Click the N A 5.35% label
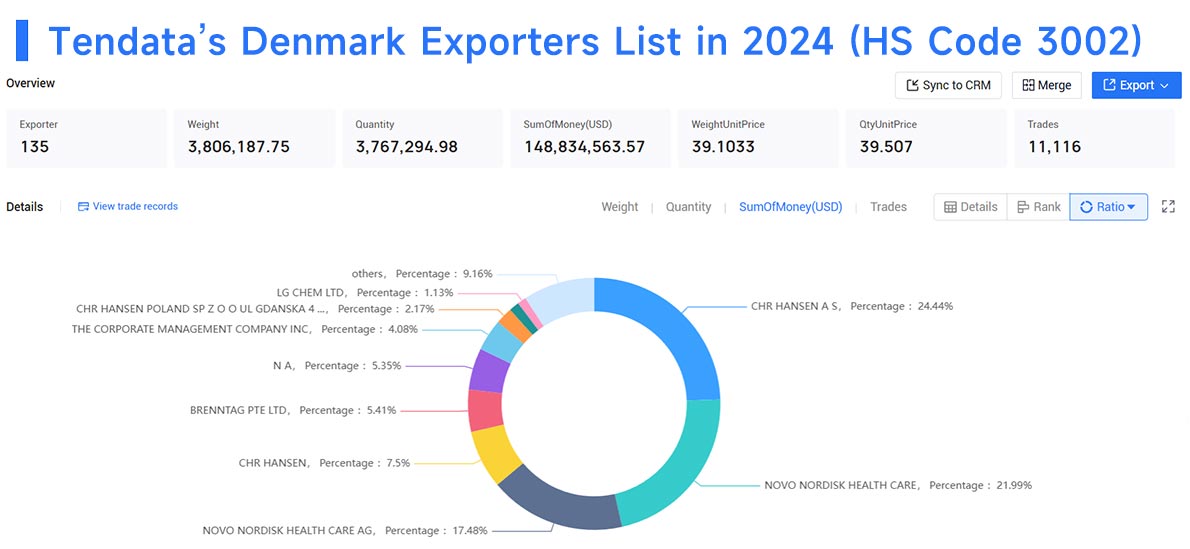The width and height of the screenshot is (1190, 549). [x=336, y=366]
